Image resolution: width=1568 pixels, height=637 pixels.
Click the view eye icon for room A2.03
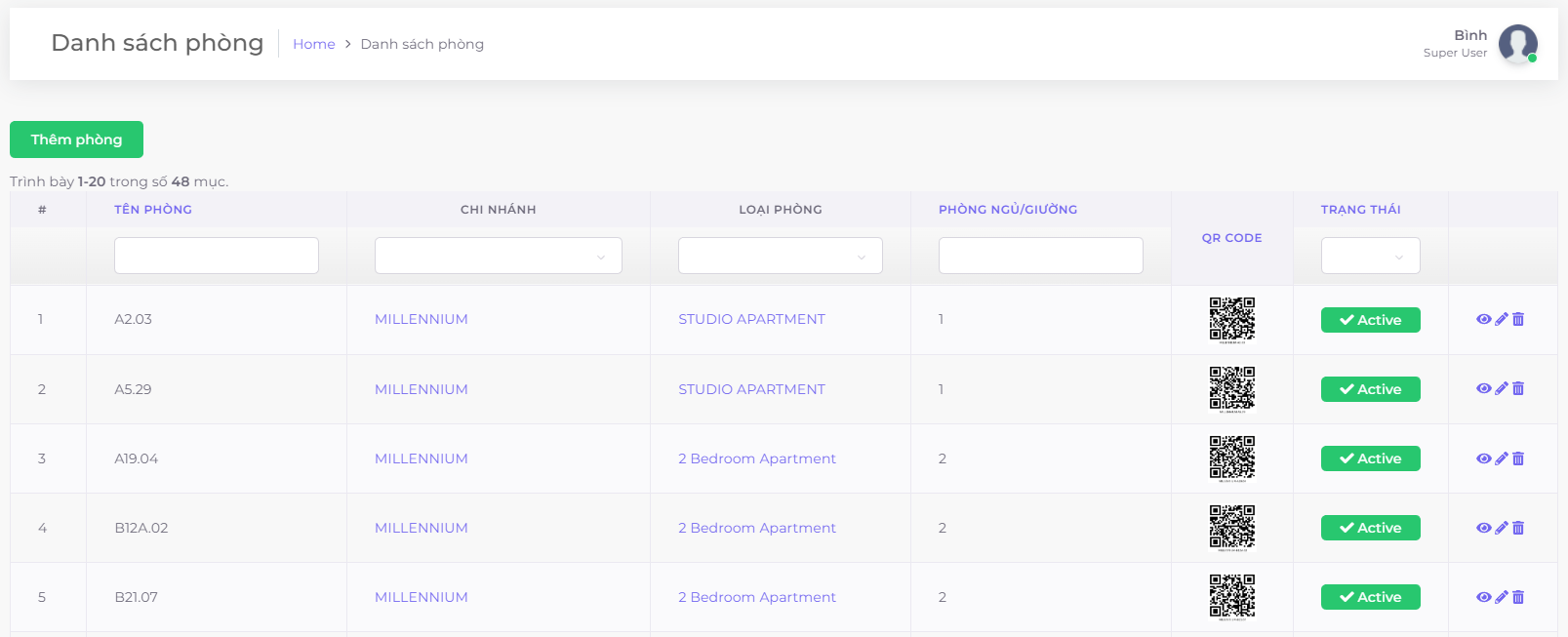[x=1483, y=319]
